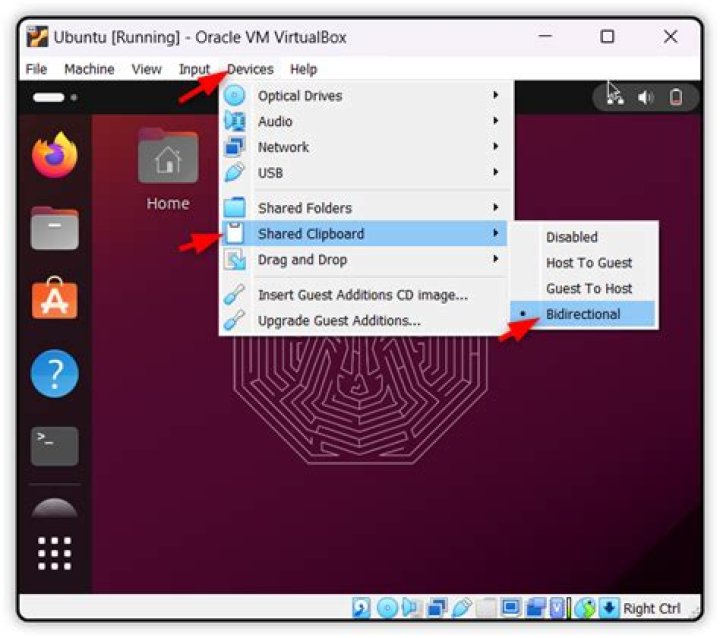Click the VirtualBox title bar app icon
Screen dimensions: 720x638
coord(37,37)
